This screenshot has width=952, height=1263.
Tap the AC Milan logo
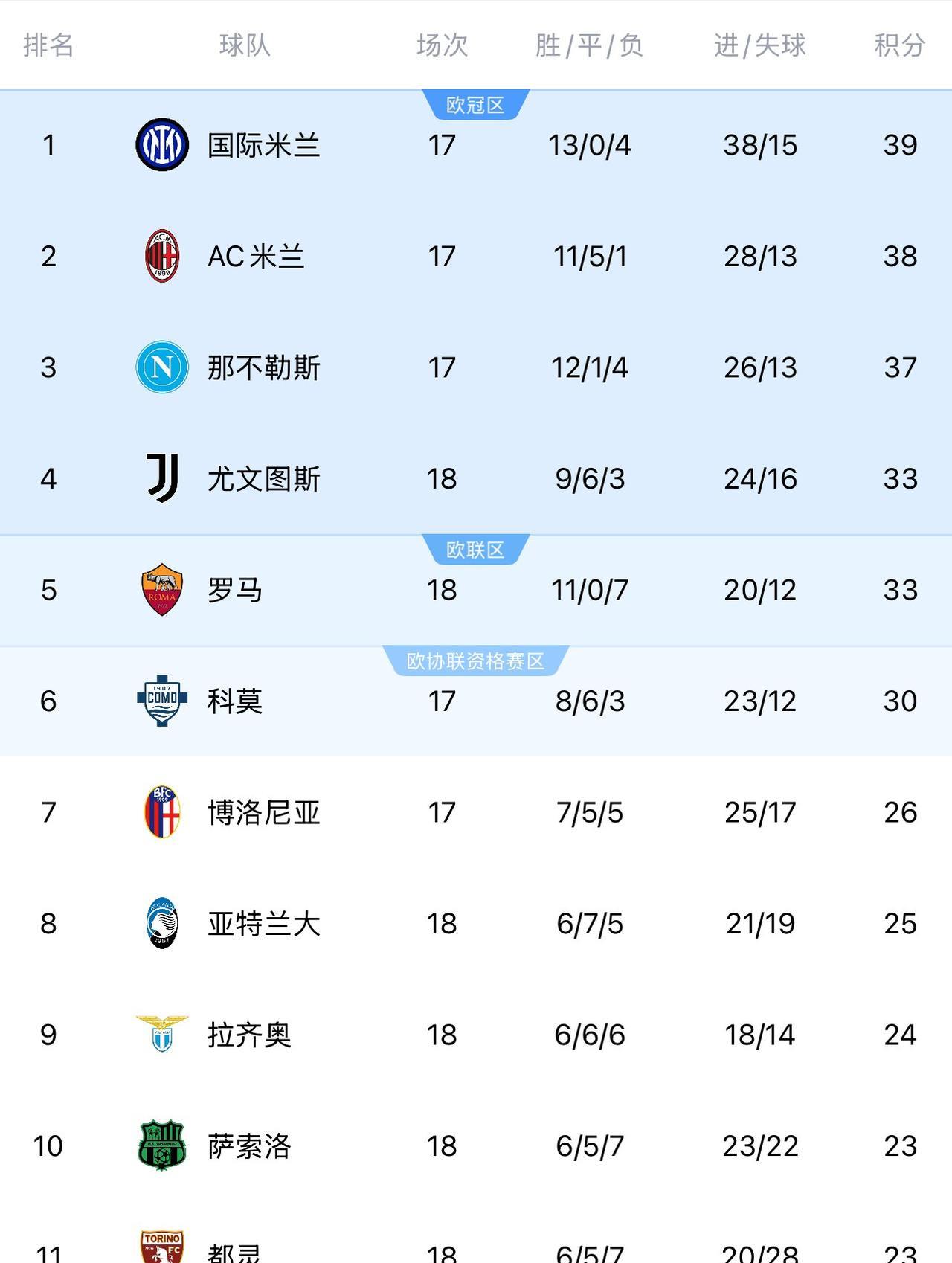tap(162, 256)
